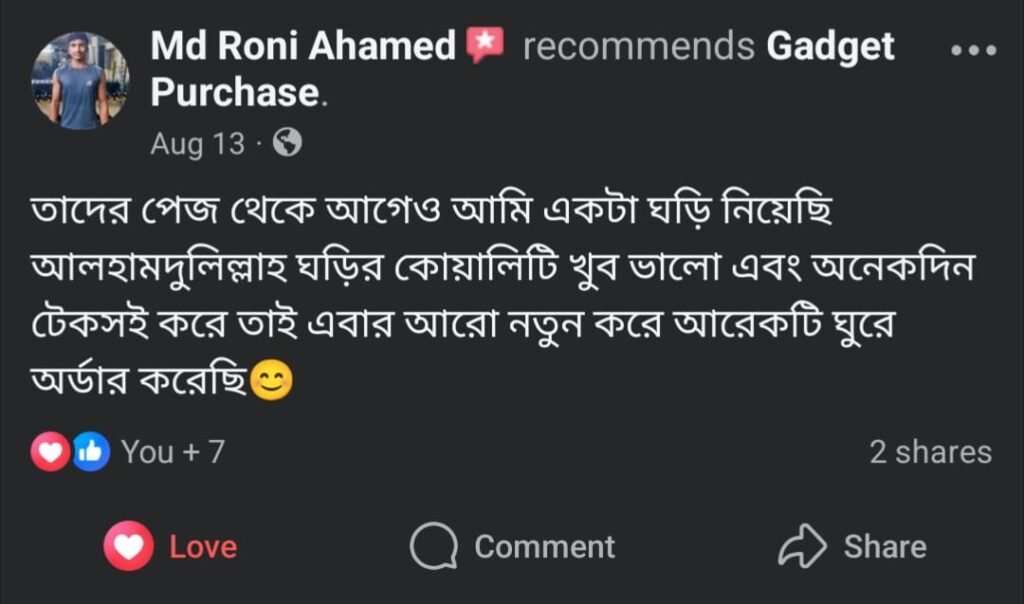View the 'You + 7' reactions list
This screenshot has width=1024, height=604.
tap(172, 452)
